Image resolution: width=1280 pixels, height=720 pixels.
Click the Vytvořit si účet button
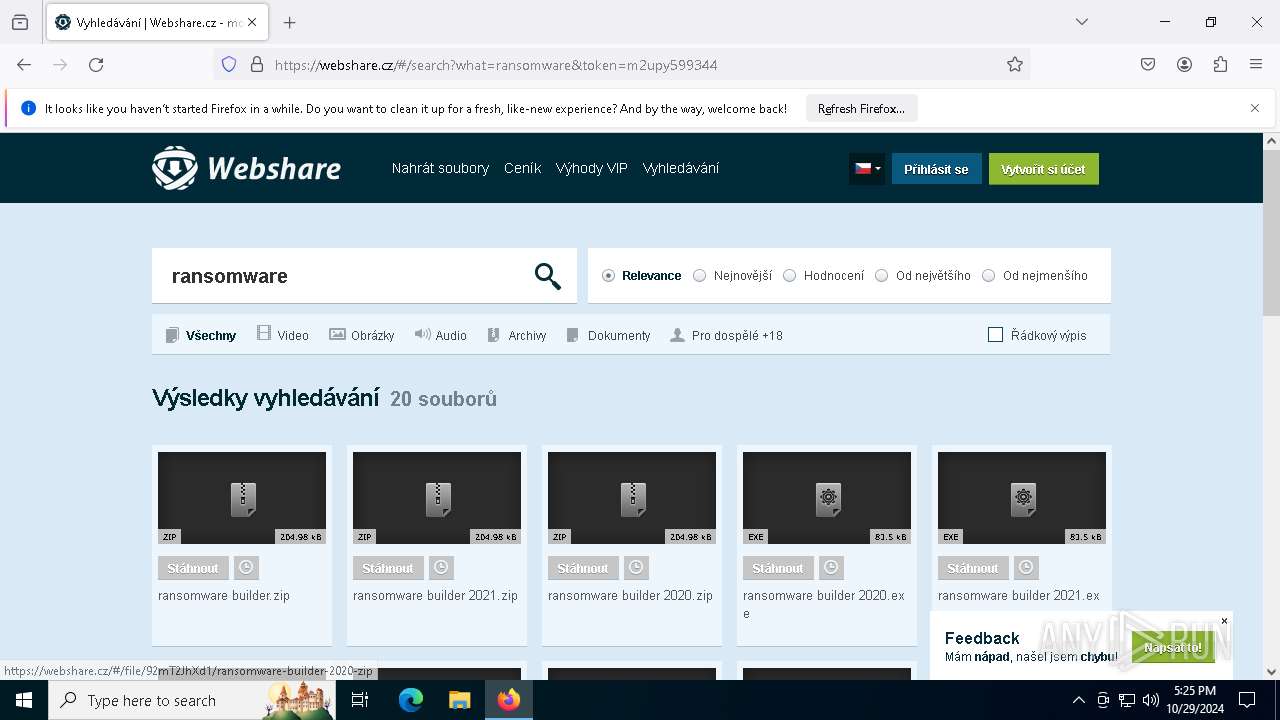click(x=1044, y=169)
